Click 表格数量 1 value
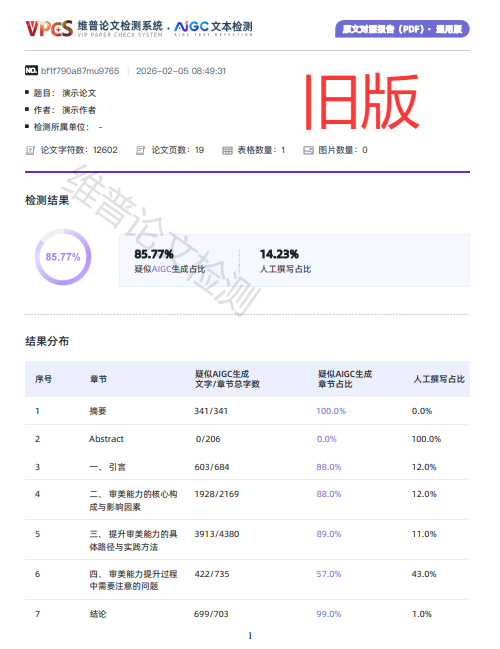 coord(283,150)
